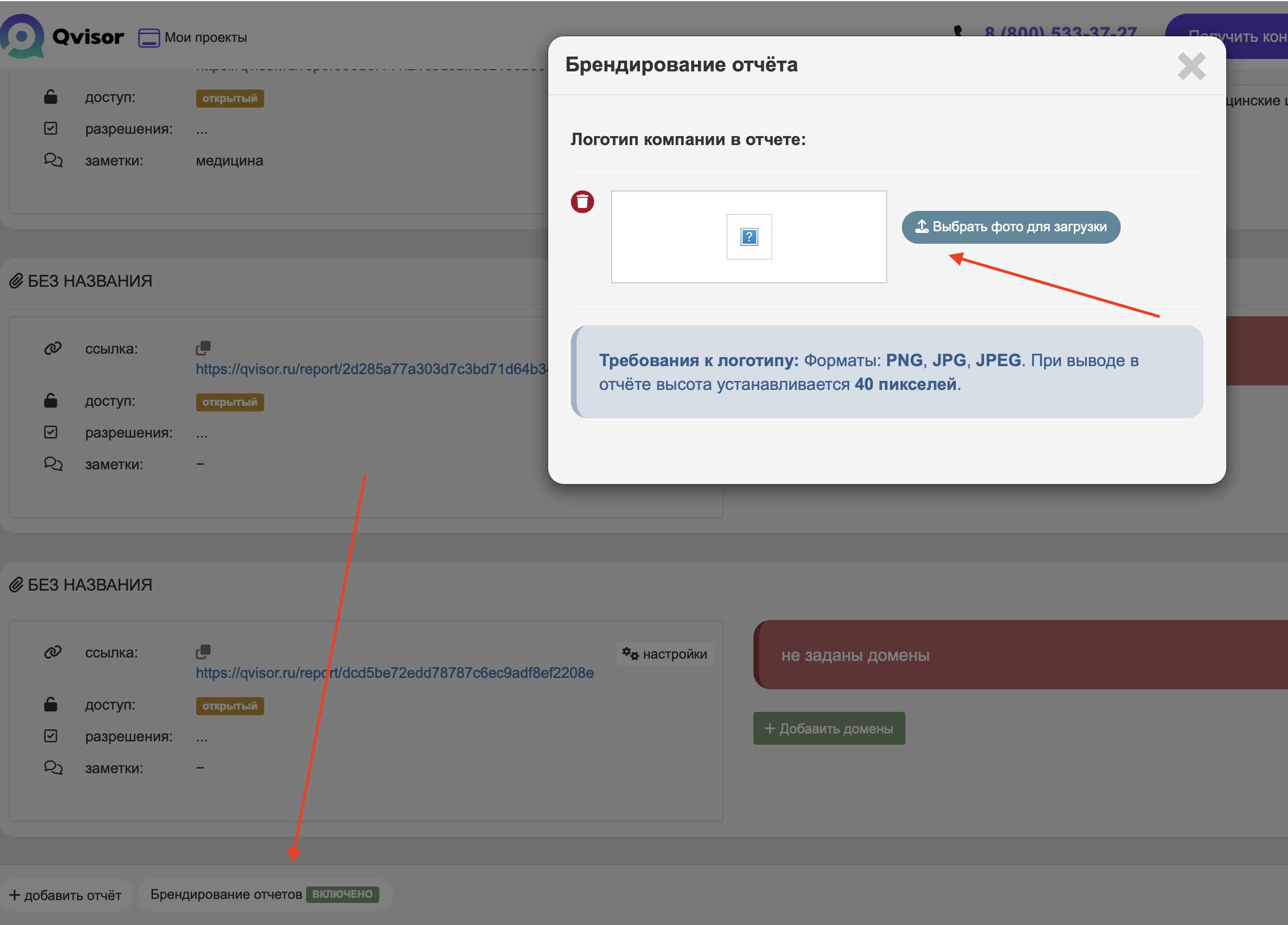Open настройки for the bottom report
The image size is (1288, 925).
664,654
